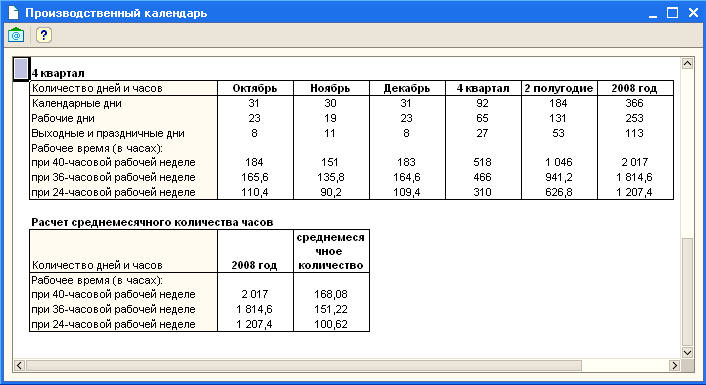
Task: Open the help question mark icon
Action: pyautogui.click(x=44, y=35)
